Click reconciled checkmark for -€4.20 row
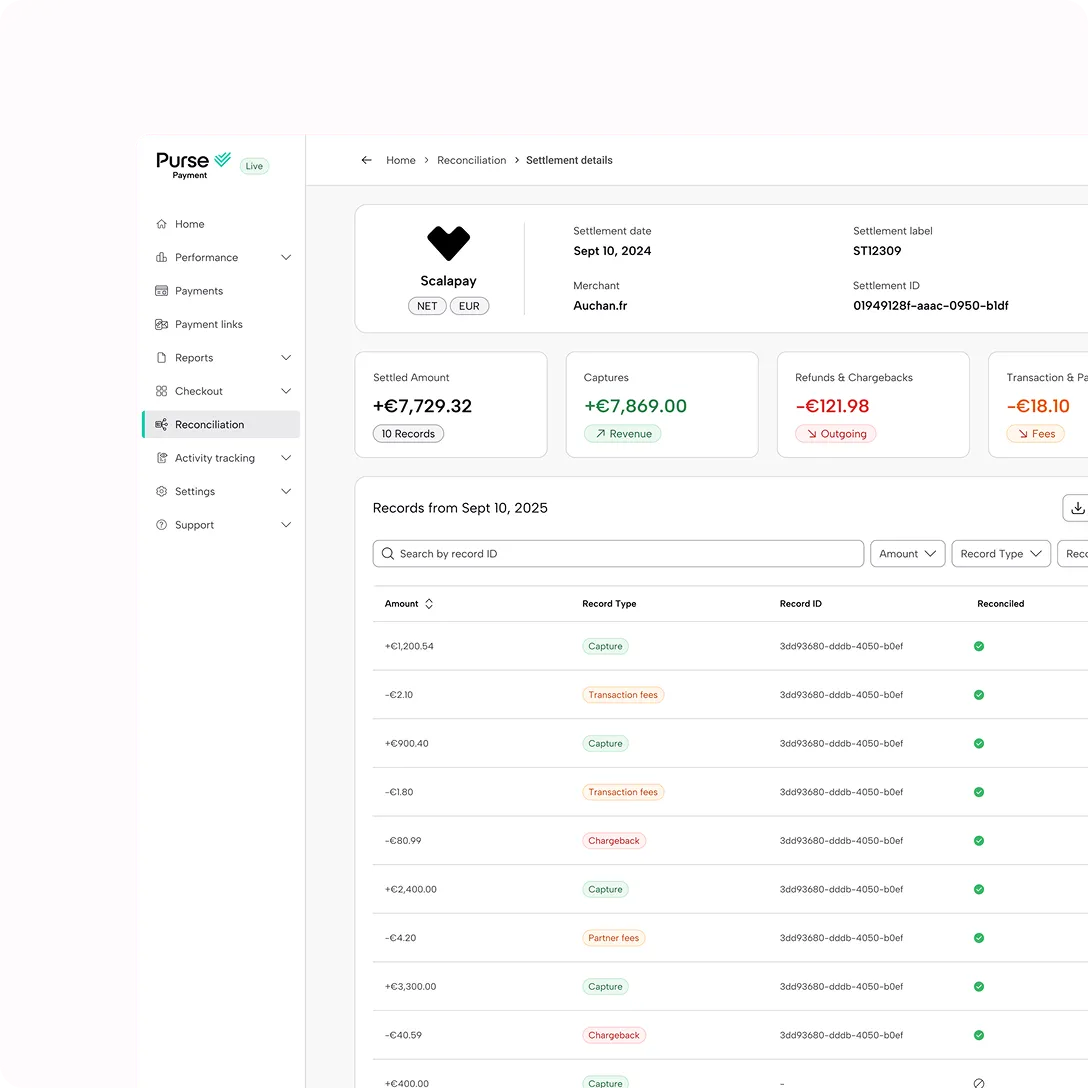1088x1088 pixels. pyautogui.click(x=978, y=937)
